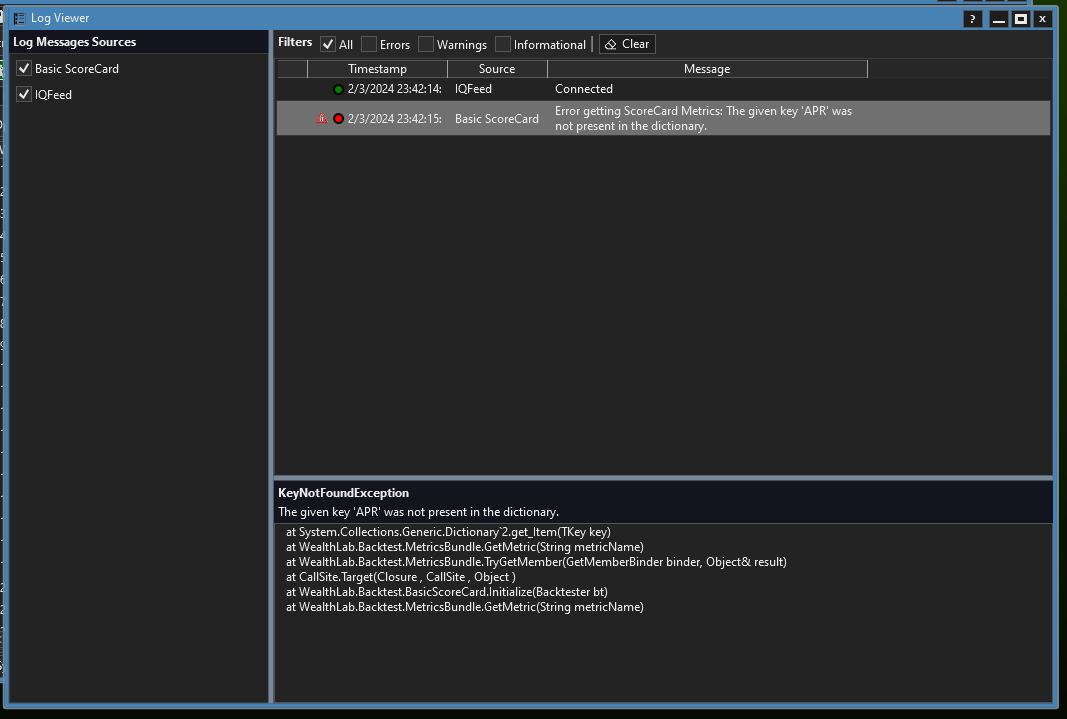Image resolution: width=1067 pixels, height=719 pixels.
Task: Sort by the Source column header
Action: coord(497,69)
